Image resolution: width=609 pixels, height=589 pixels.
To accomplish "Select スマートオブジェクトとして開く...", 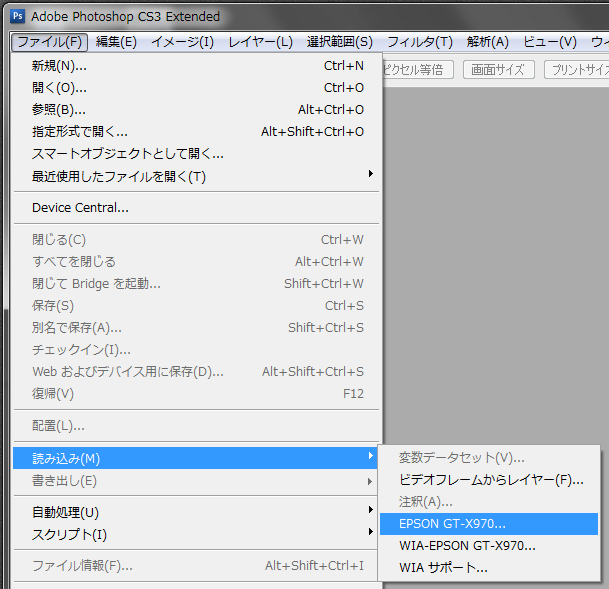I will [196, 154].
